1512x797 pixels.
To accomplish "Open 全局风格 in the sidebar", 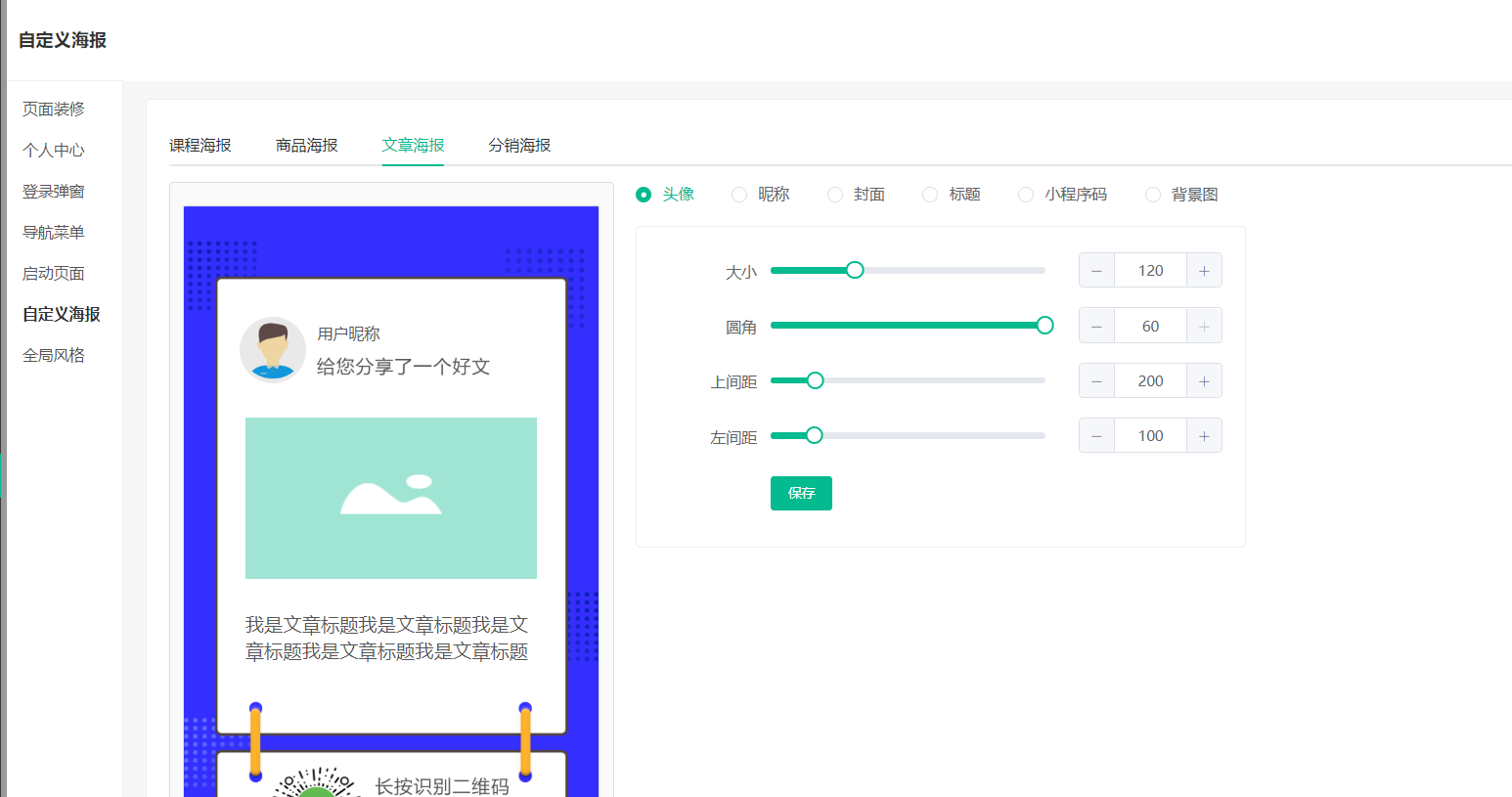I will pos(54,355).
